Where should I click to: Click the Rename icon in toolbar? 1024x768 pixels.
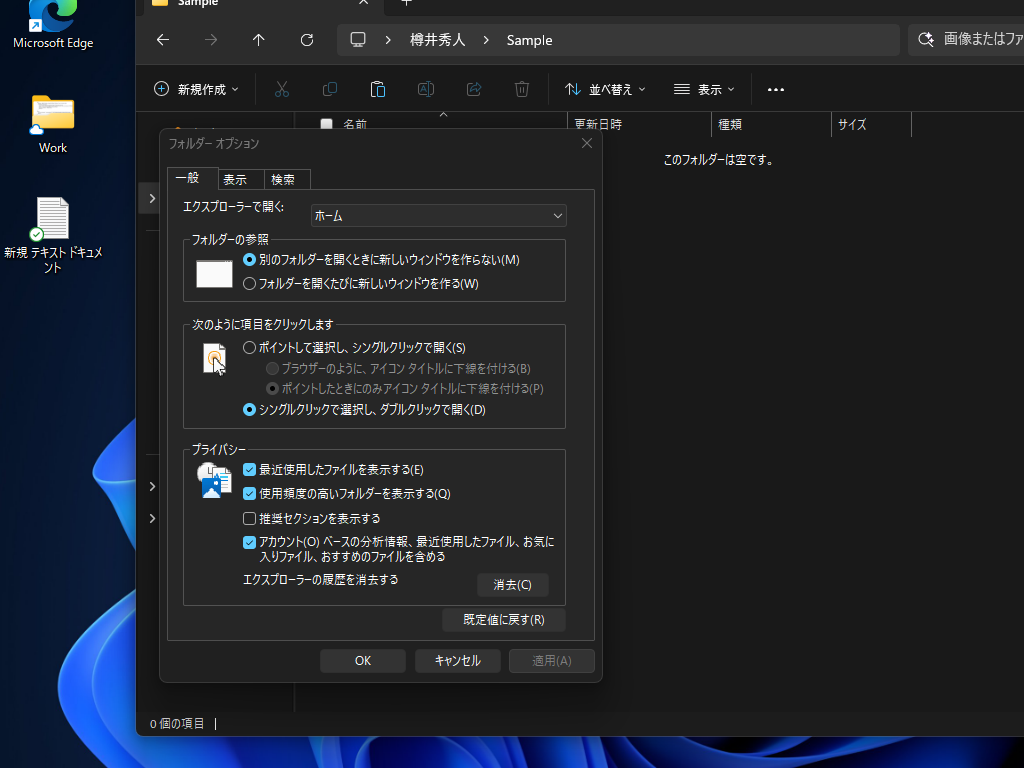pos(426,89)
